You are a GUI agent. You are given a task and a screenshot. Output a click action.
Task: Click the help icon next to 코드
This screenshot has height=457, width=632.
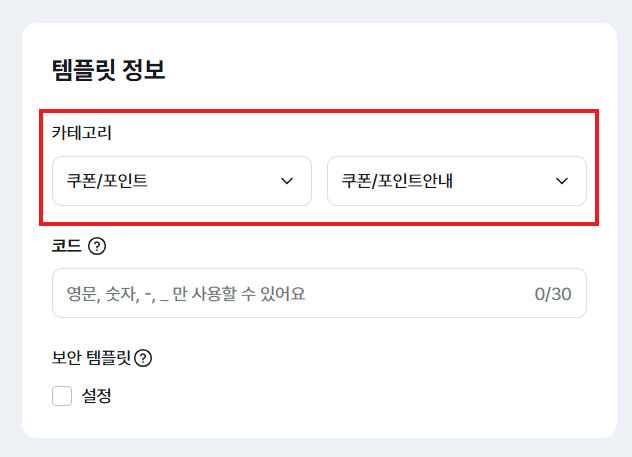tap(97, 246)
